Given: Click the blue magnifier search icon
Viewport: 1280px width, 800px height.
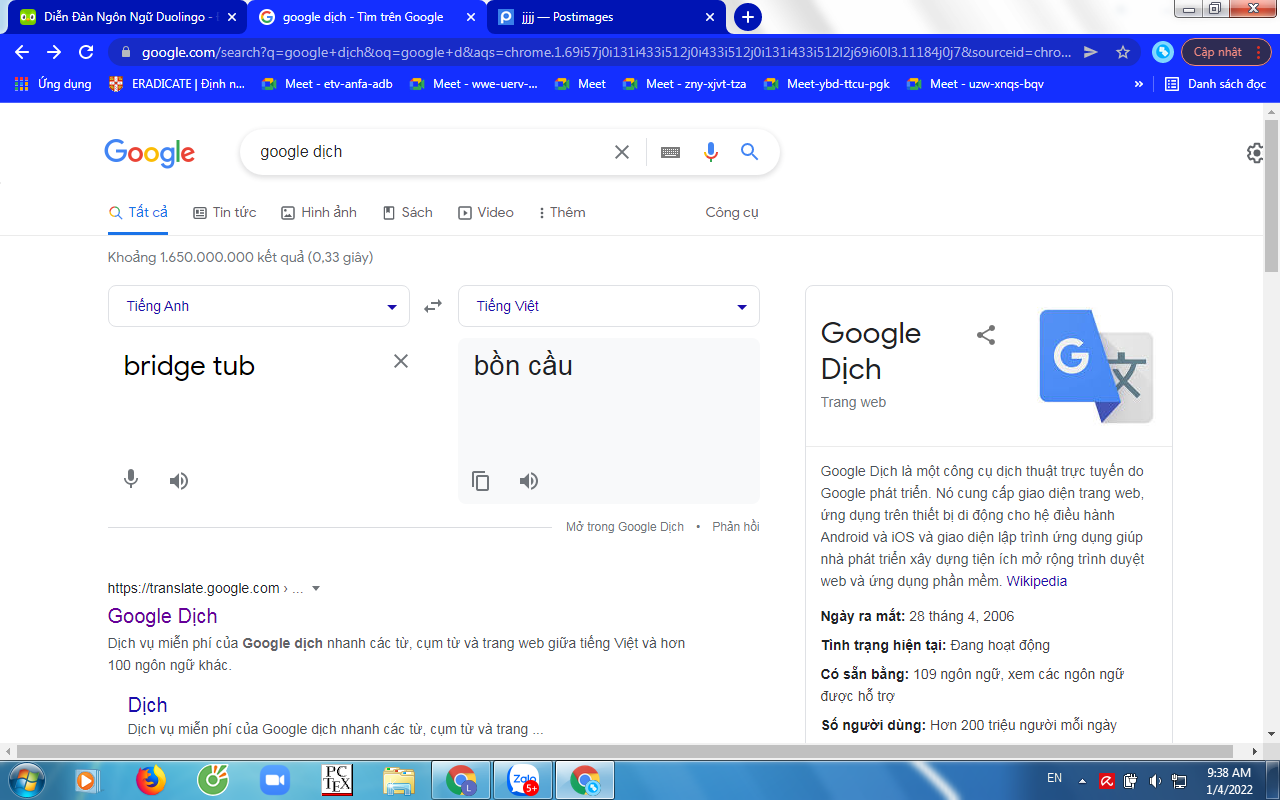Looking at the screenshot, I should (x=749, y=152).
